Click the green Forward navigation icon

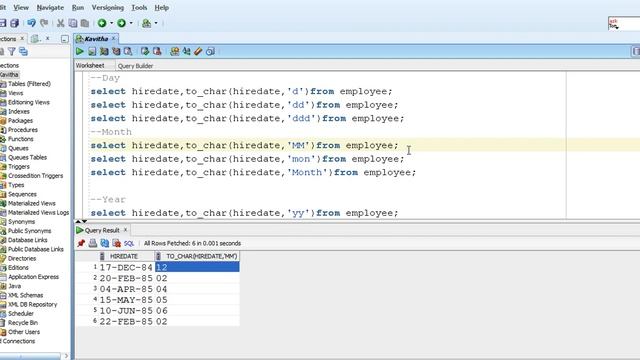coord(121,23)
